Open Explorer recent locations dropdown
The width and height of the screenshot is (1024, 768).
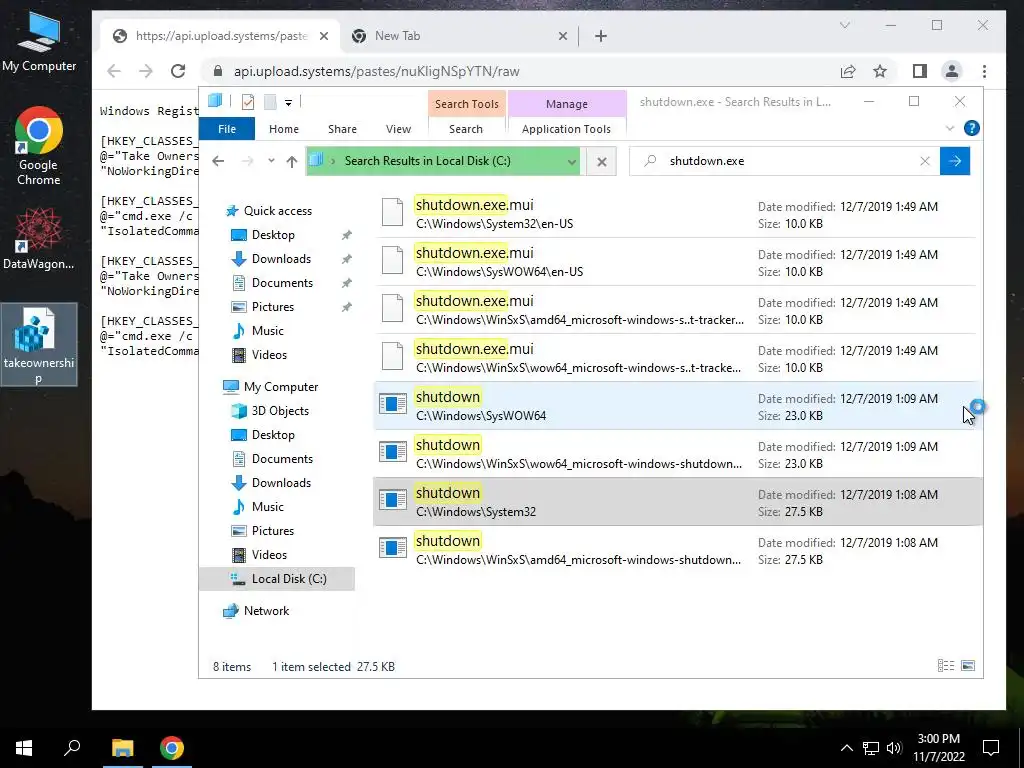(x=271, y=161)
